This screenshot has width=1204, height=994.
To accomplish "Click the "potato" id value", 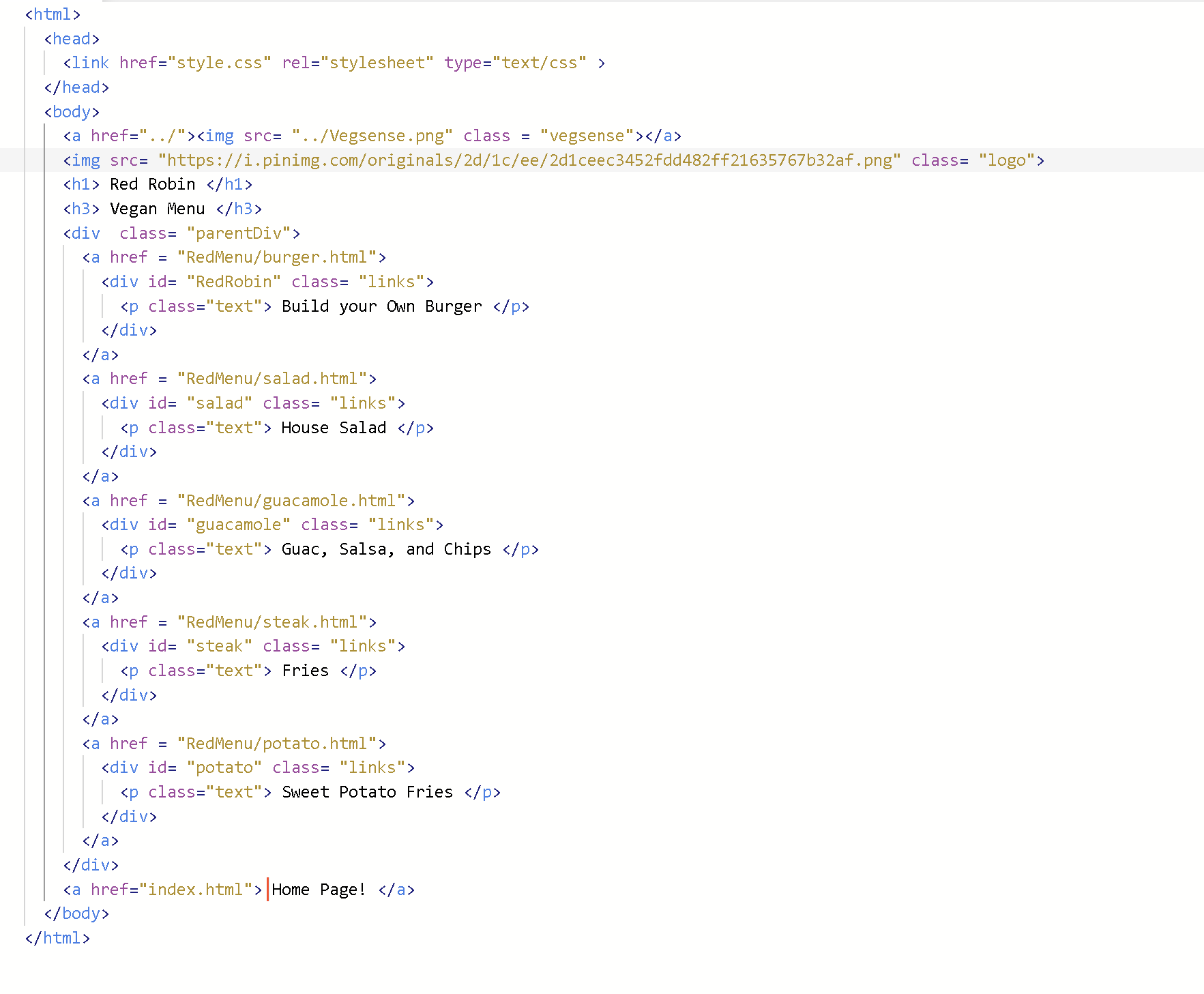I will pos(224,768).
